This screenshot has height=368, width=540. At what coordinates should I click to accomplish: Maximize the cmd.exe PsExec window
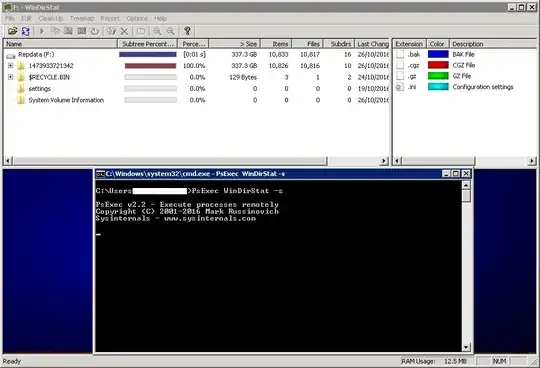pyautogui.click(x=456, y=174)
